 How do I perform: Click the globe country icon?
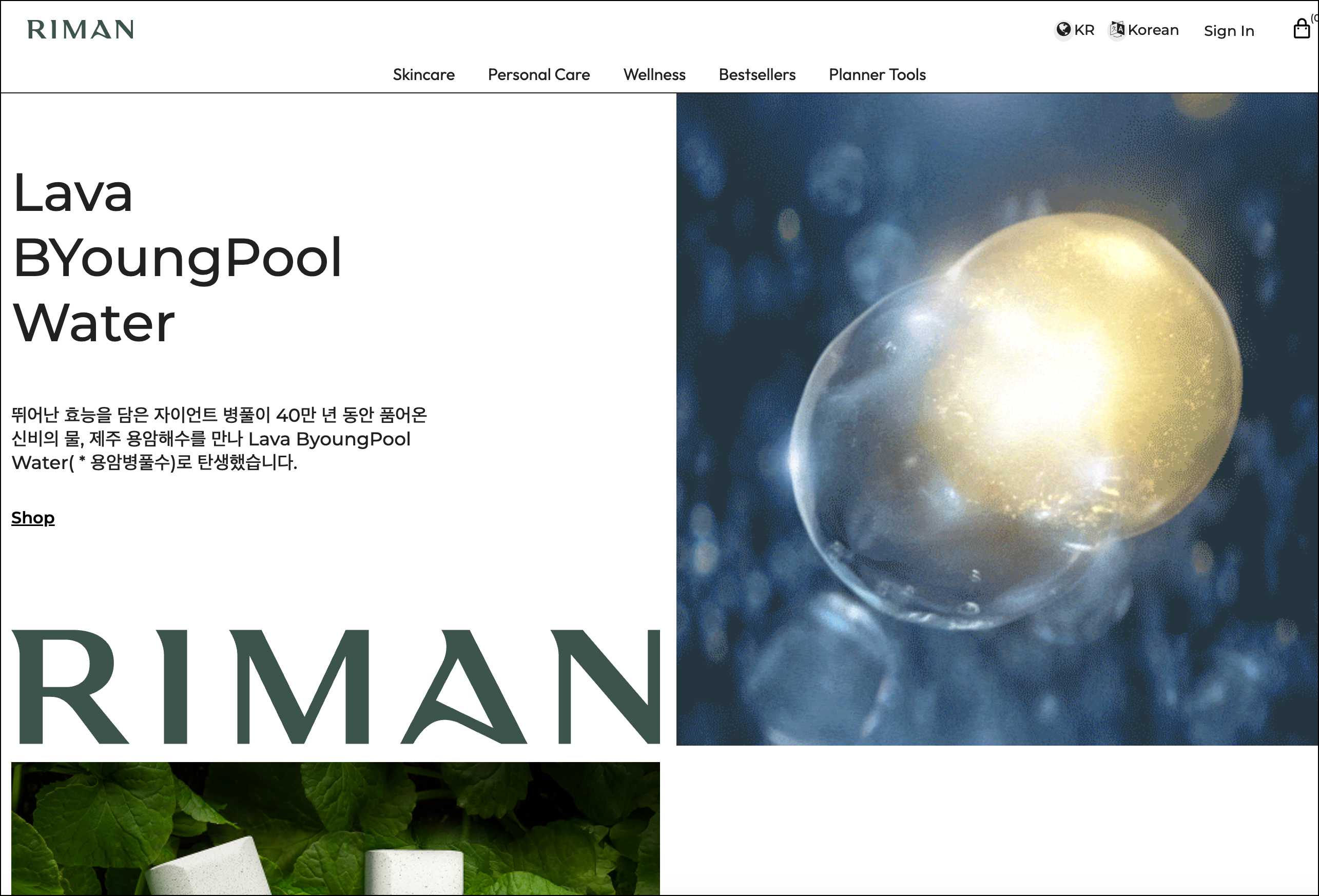point(1063,29)
